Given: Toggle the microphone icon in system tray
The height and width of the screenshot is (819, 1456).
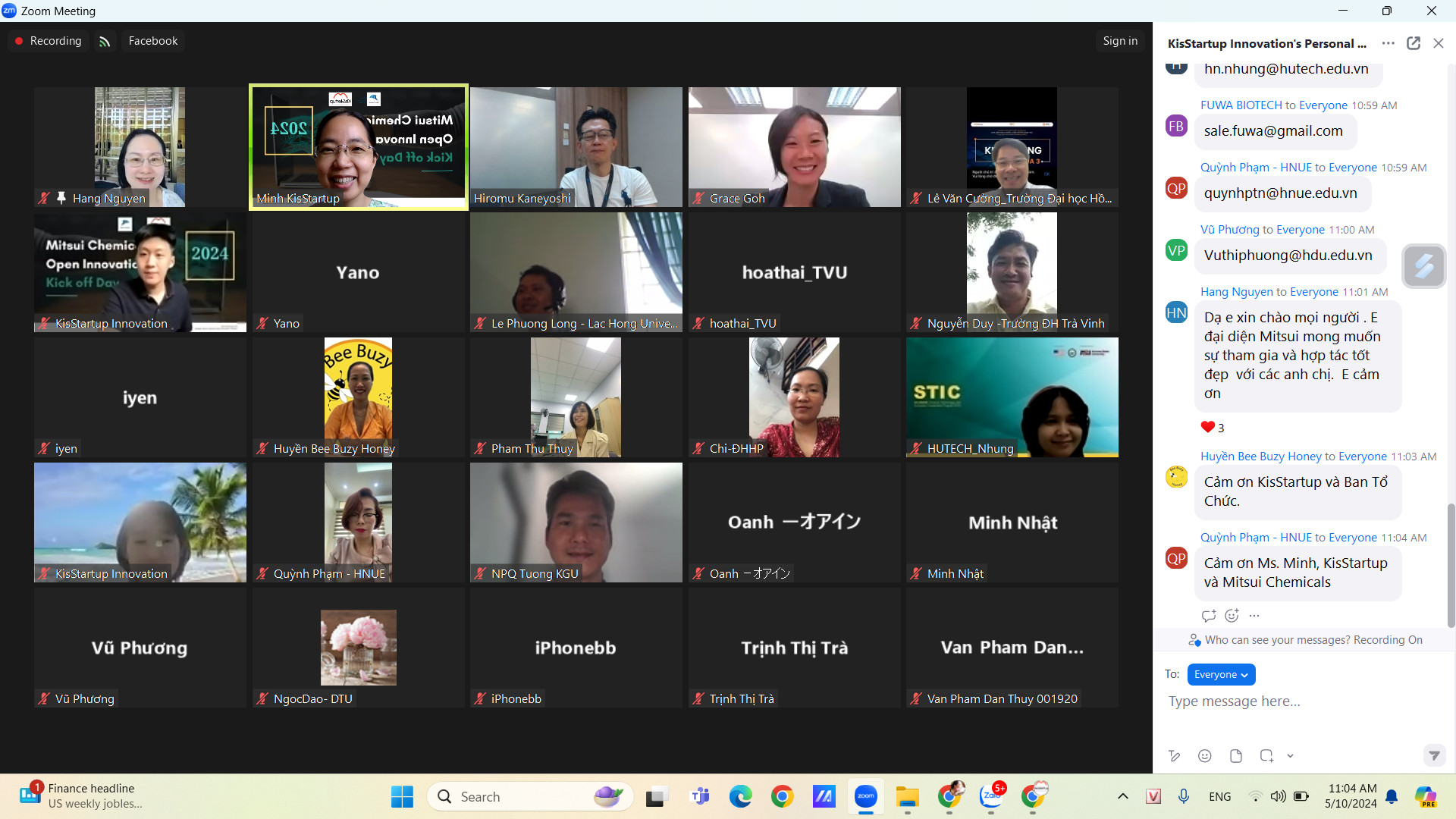Looking at the screenshot, I should pyautogui.click(x=1183, y=795).
